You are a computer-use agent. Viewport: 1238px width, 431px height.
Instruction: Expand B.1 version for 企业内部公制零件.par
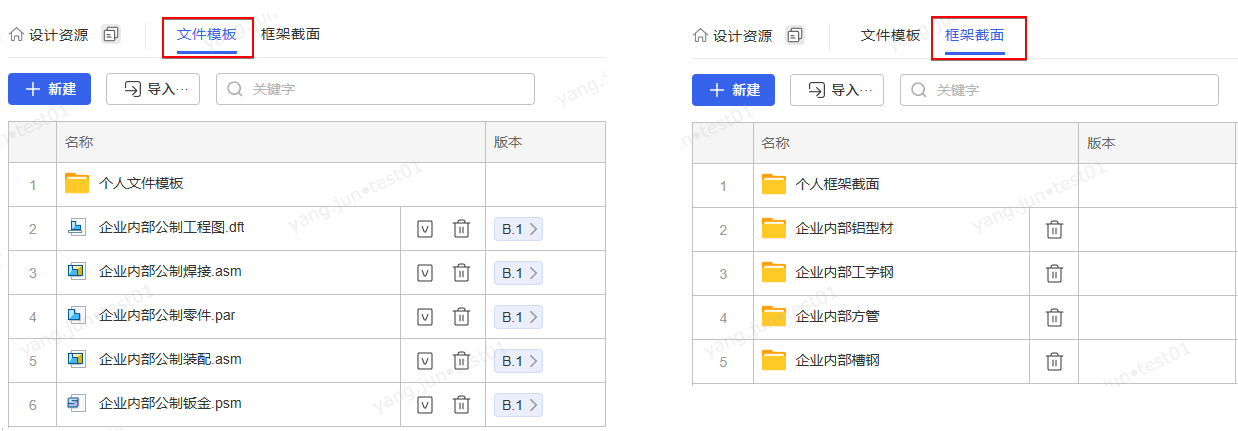click(518, 317)
